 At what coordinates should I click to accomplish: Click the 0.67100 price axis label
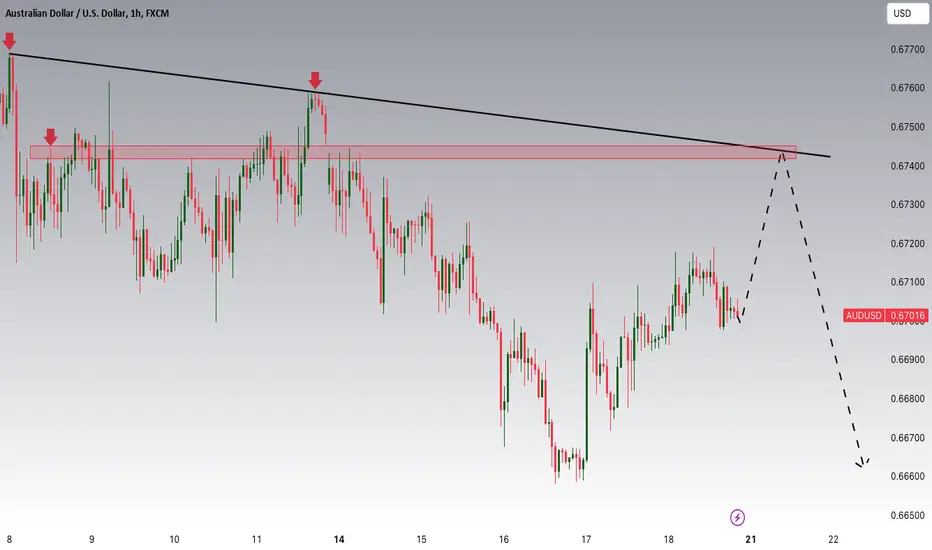[907, 282]
